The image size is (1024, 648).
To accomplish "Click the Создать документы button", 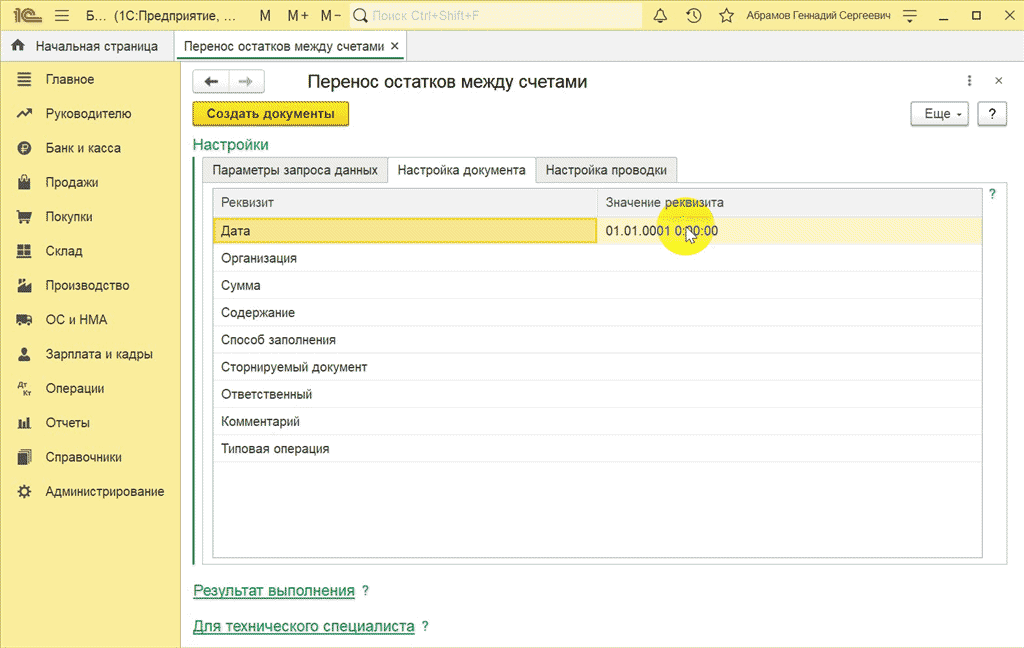I will click(x=270, y=114).
